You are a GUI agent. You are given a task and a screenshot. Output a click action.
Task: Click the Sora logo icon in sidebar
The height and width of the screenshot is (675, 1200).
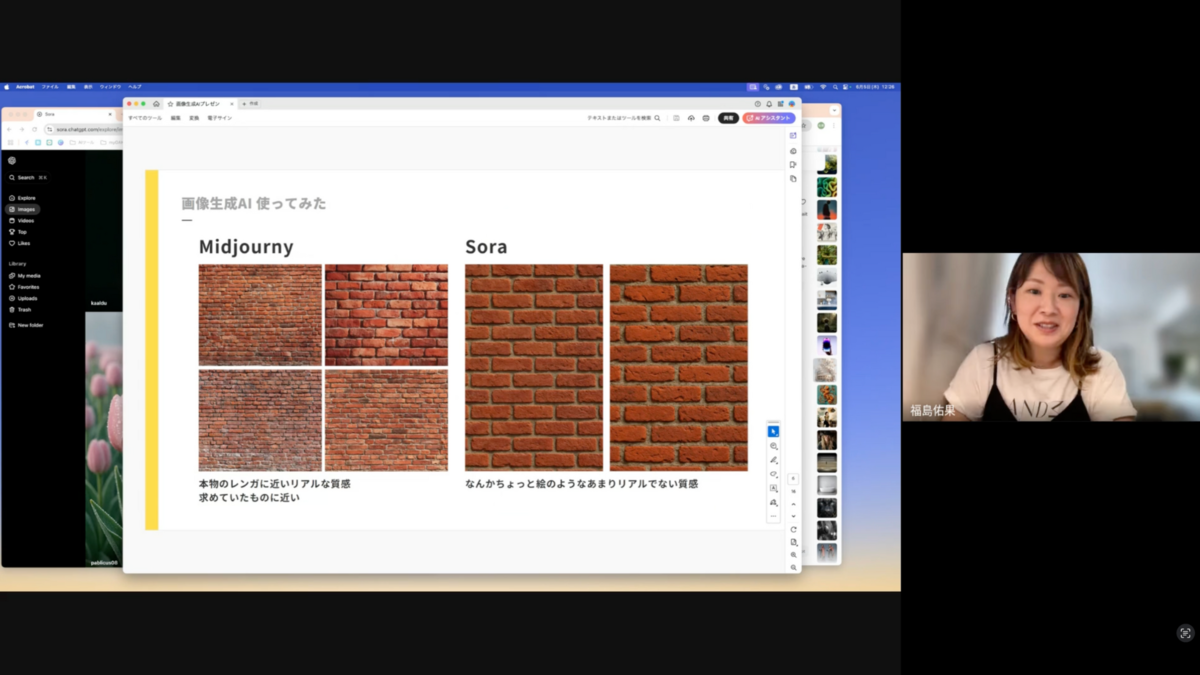point(12,160)
